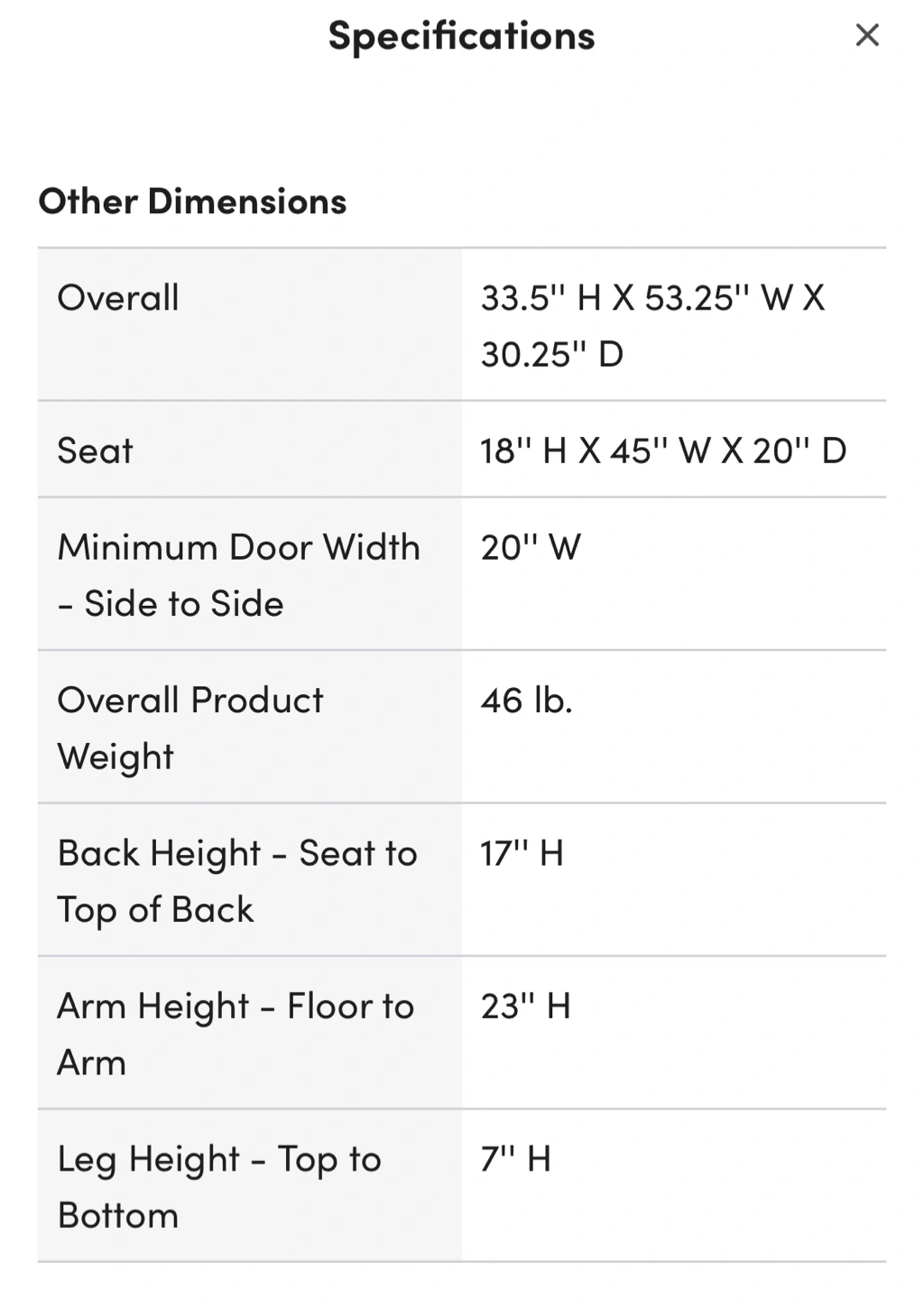Click the Back Height row label
This screenshot has width=924, height=1300.
(x=237, y=881)
